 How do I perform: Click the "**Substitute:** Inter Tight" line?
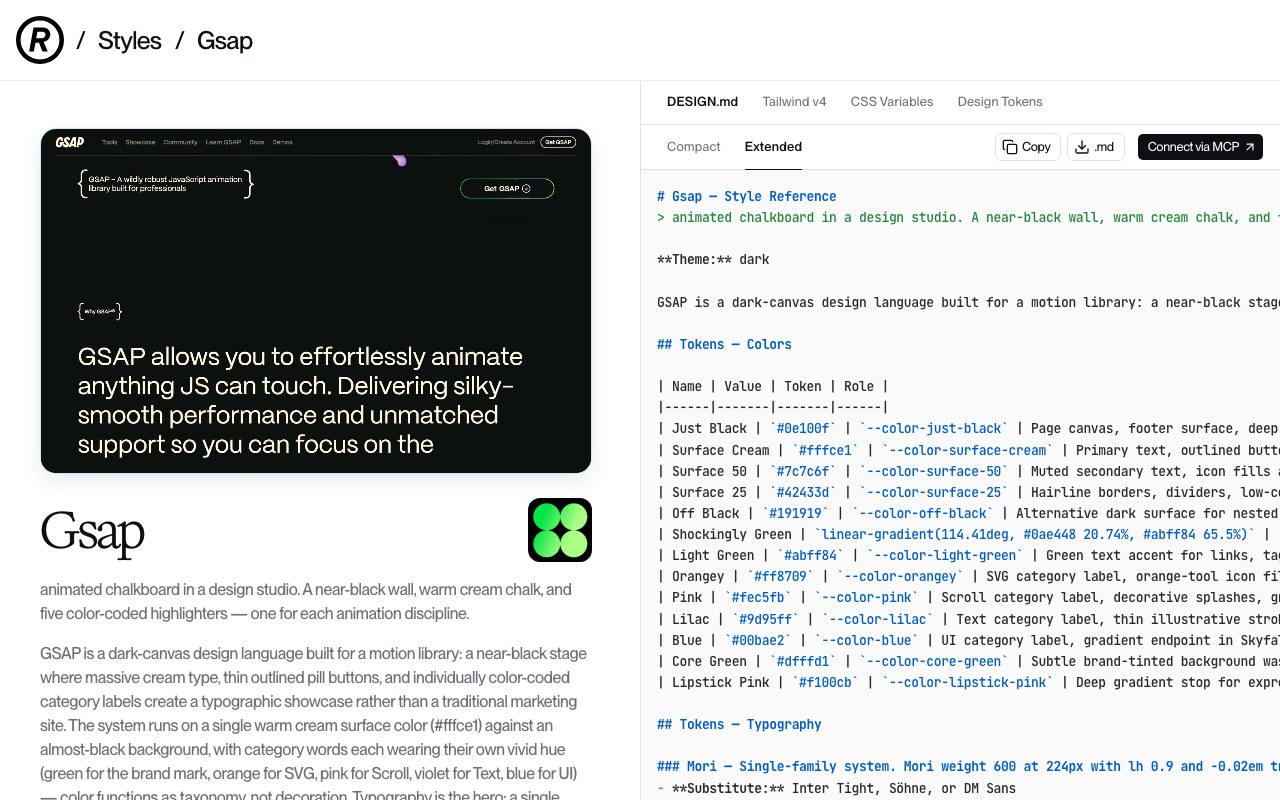click(836, 789)
